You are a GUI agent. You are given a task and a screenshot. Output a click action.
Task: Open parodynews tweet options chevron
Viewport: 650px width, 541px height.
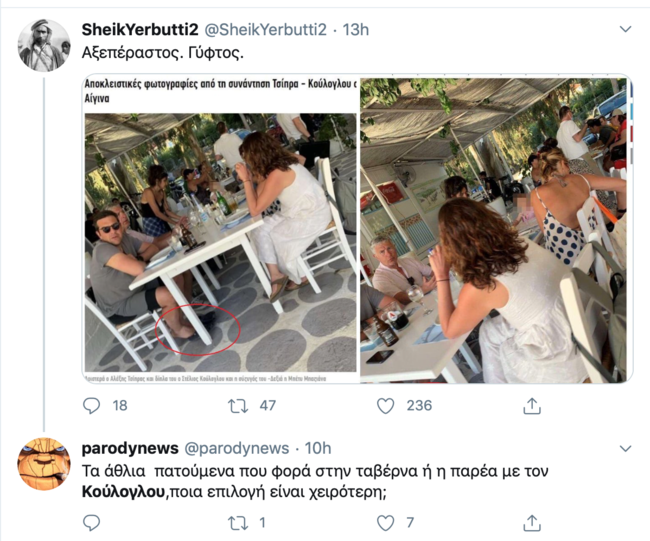pyautogui.click(x=626, y=448)
